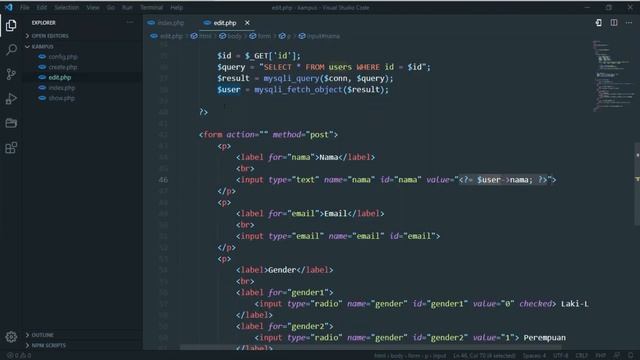Viewport: 640px width, 360px height.
Task: Open config.php in the explorer
Action: [x=63, y=57]
